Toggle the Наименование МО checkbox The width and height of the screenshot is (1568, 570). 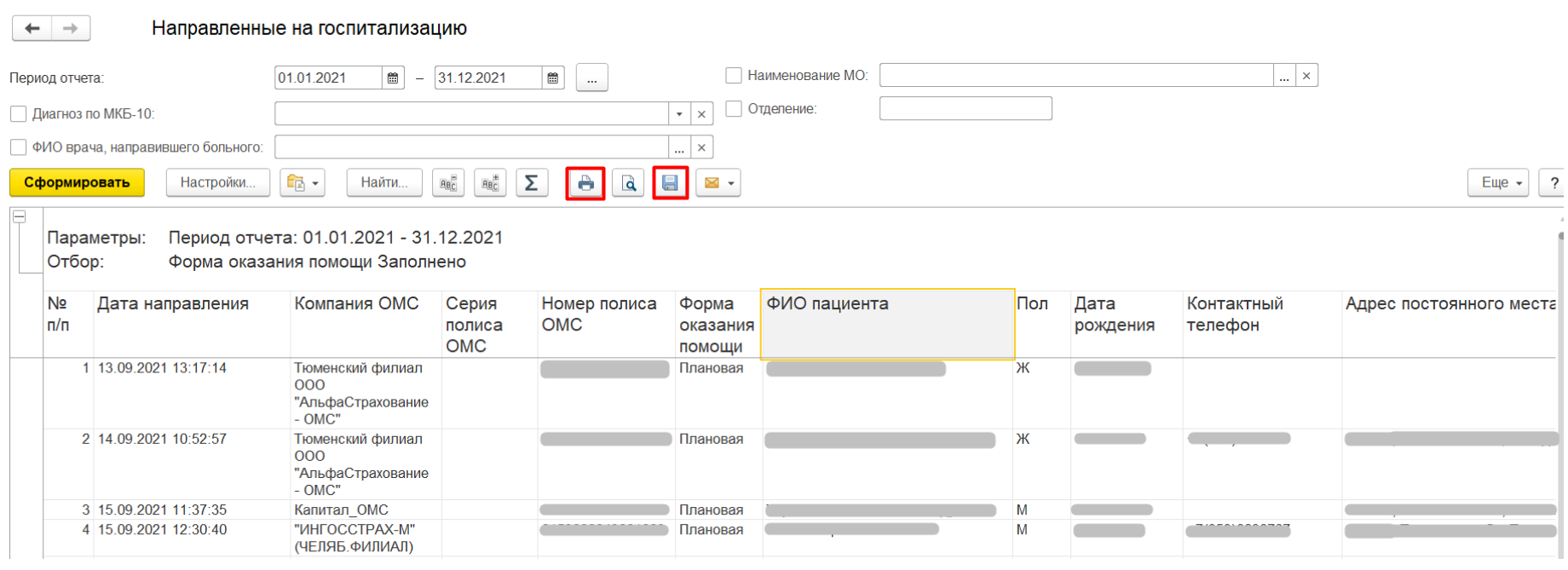point(734,76)
